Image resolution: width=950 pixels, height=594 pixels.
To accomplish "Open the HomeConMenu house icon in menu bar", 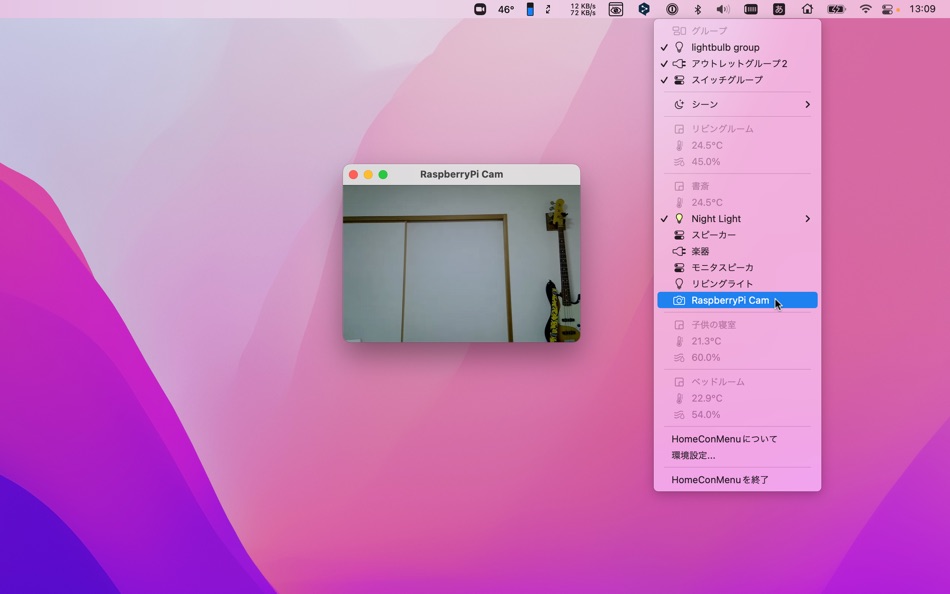I will [x=807, y=9].
